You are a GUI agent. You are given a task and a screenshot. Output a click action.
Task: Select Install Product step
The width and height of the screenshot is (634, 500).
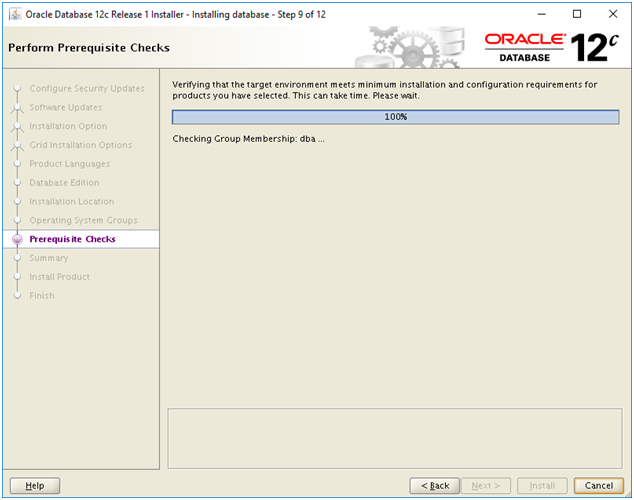(x=59, y=277)
